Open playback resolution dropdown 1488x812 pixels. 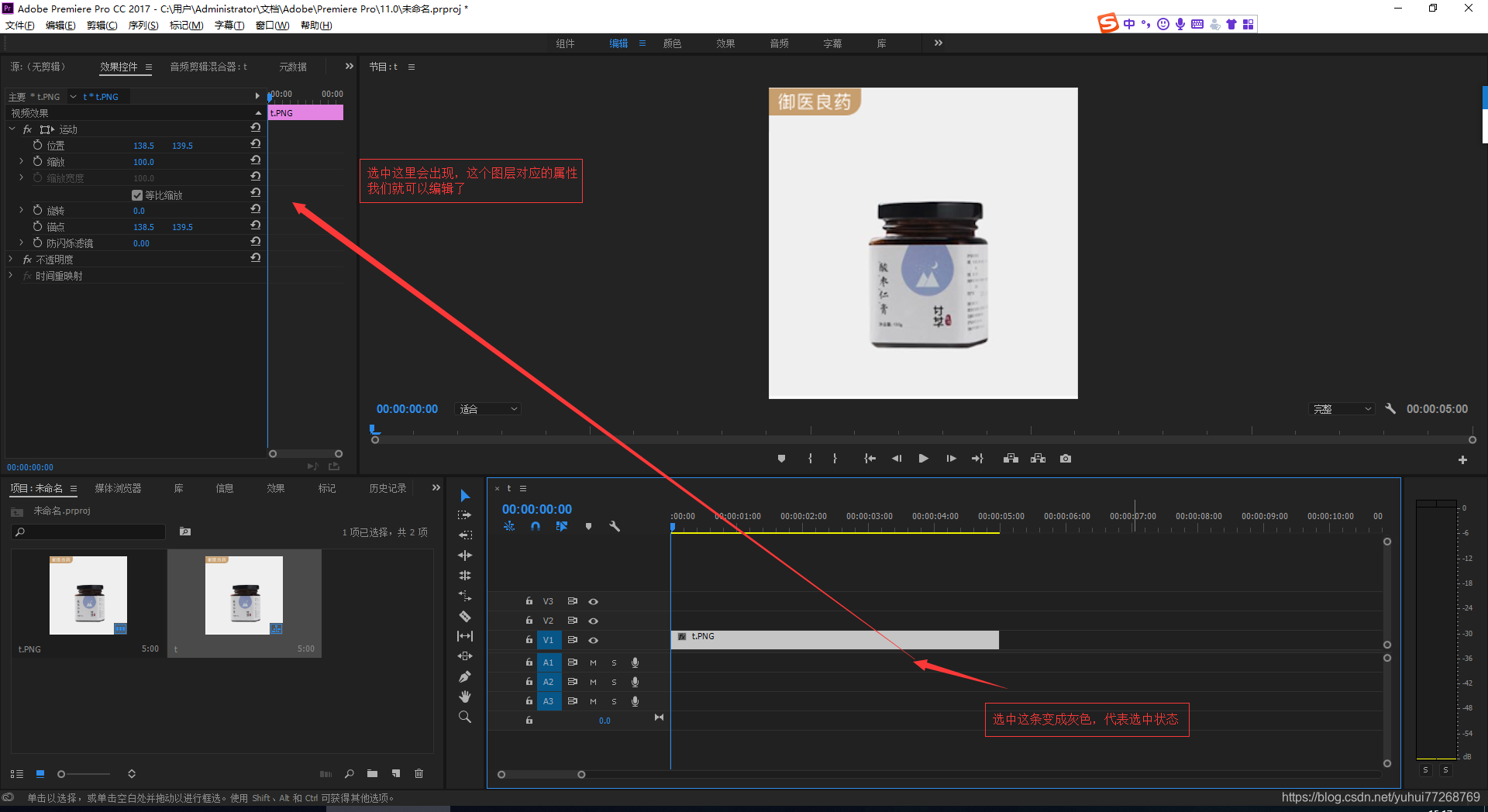(1342, 409)
